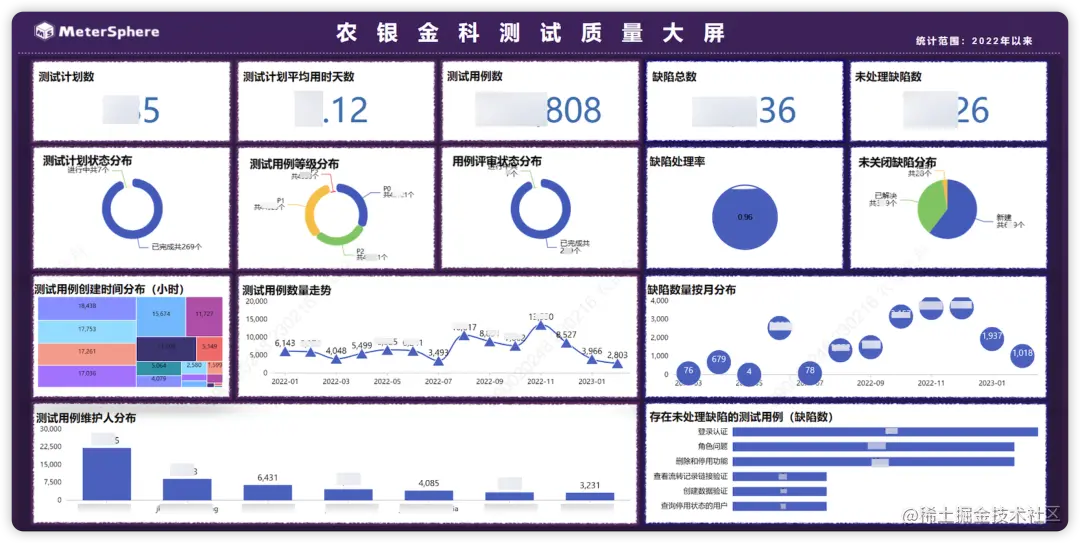Click the 4,048 data point on trend line
Image resolution: width=1080 pixels, height=543 pixels.
tap(336, 359)
